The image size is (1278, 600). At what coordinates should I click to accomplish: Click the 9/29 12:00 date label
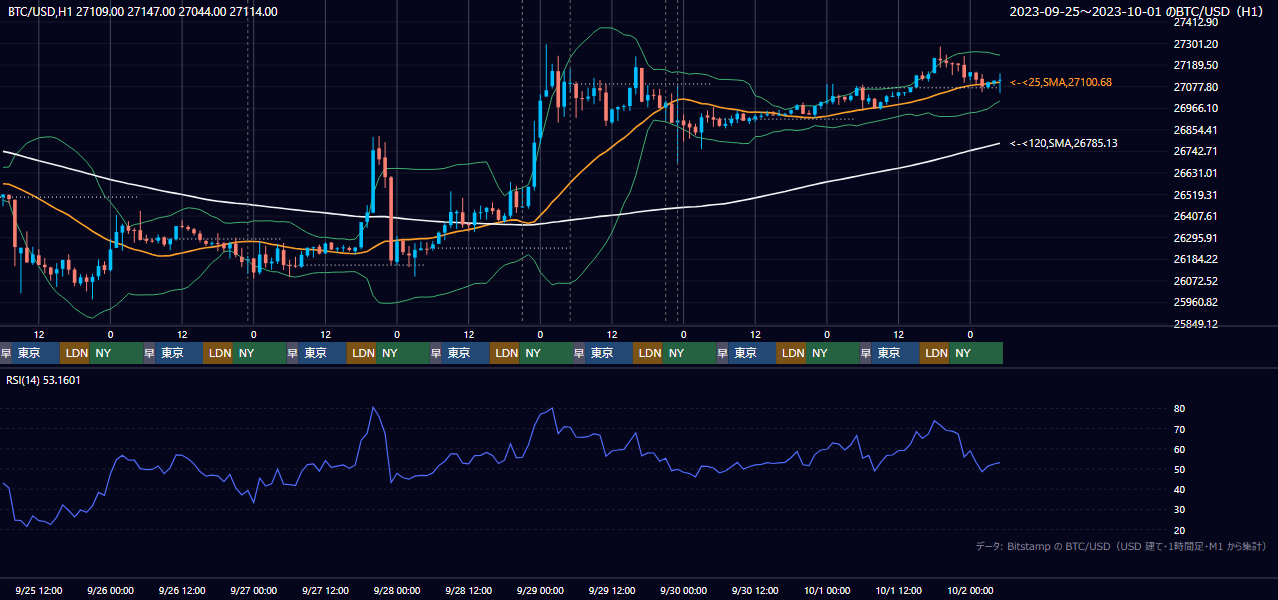612,590
